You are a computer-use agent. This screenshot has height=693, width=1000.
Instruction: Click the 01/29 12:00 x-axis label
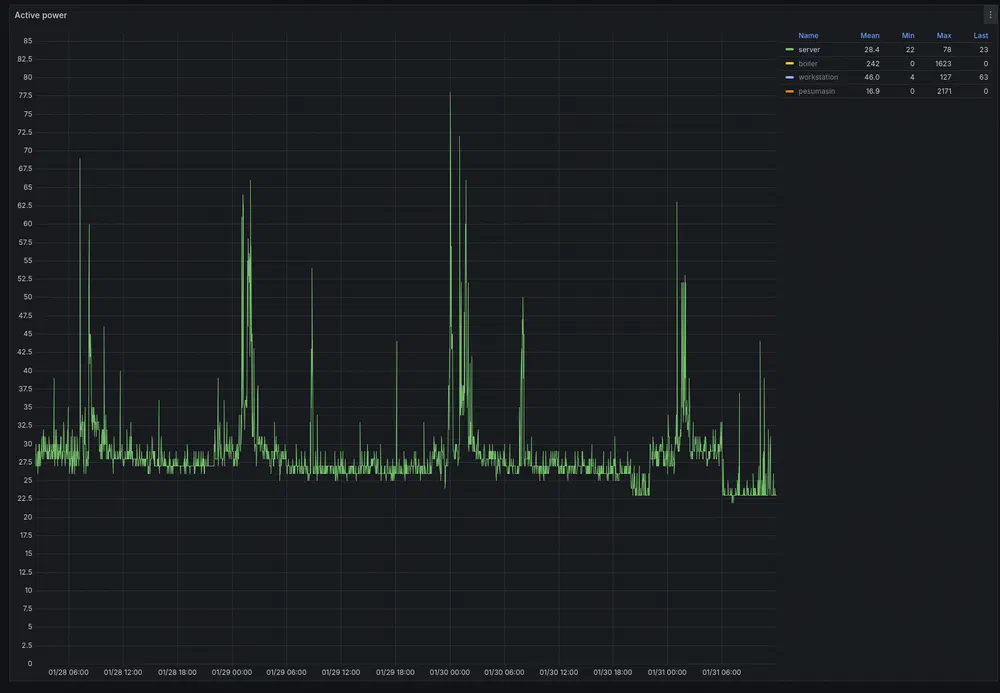click(341, 672)
